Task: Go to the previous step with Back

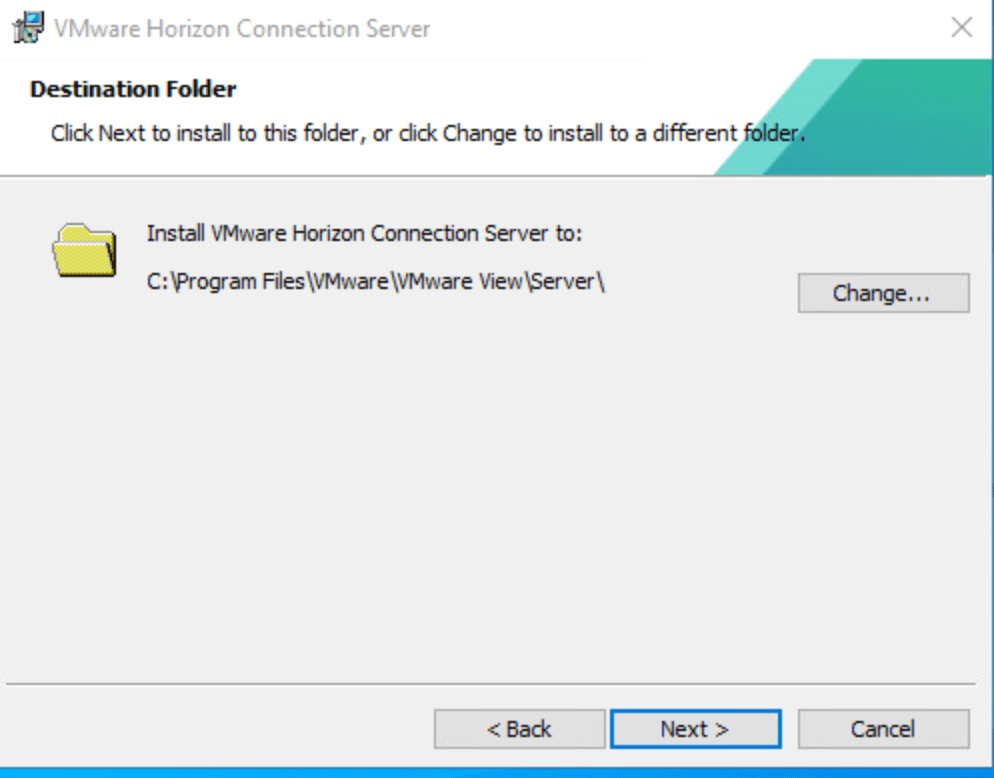Action: click(x=519, y=729)
